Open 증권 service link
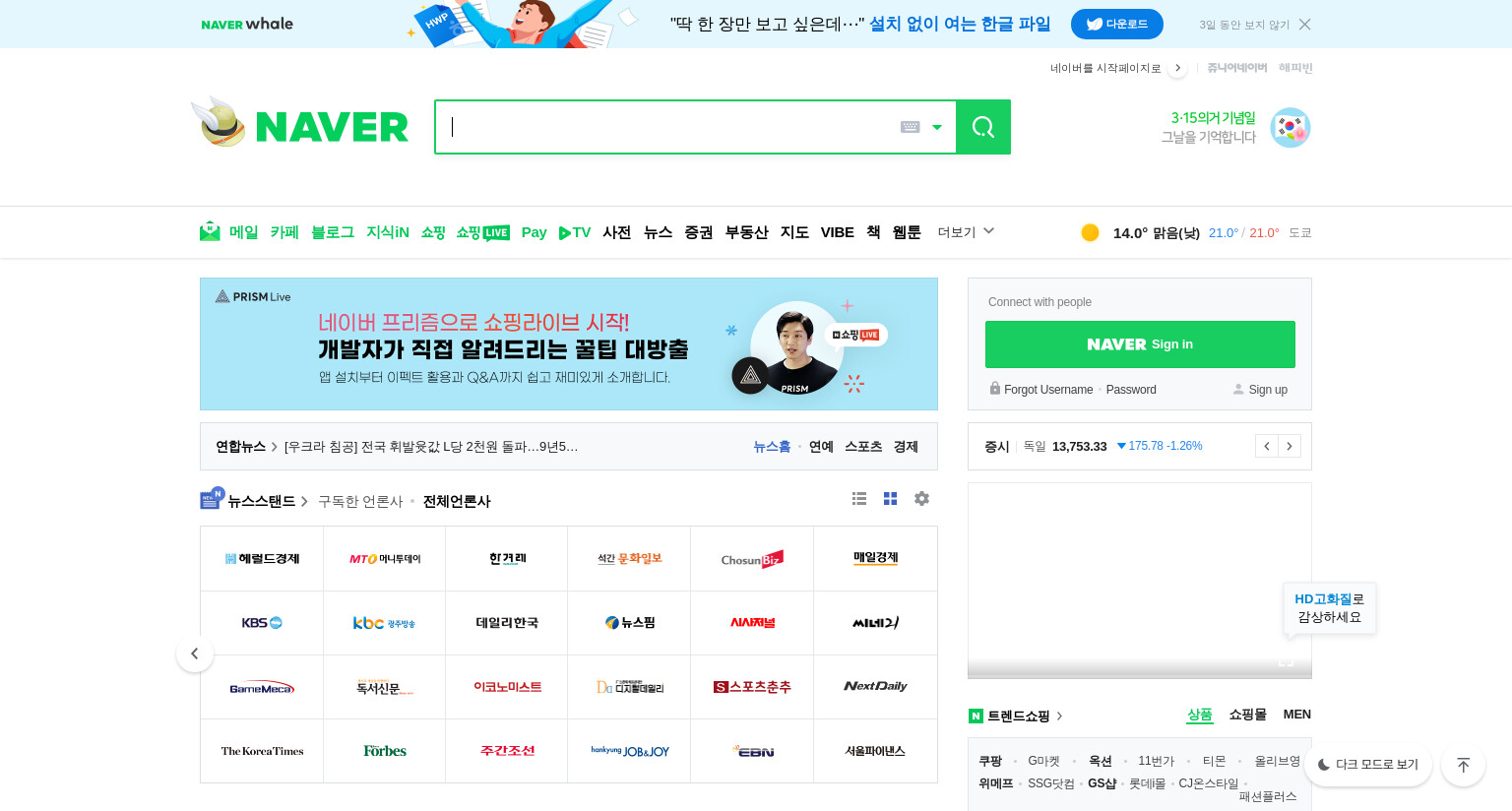1512x811 pixels. [x=699, y=232]
